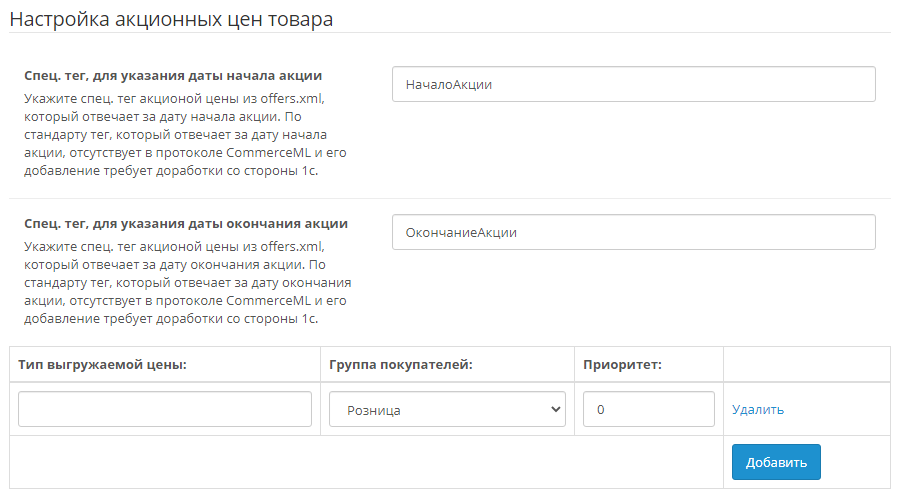Click label Спец. тег, для указания даты окончания акции
901x496 pixels.
pos(186,224)
